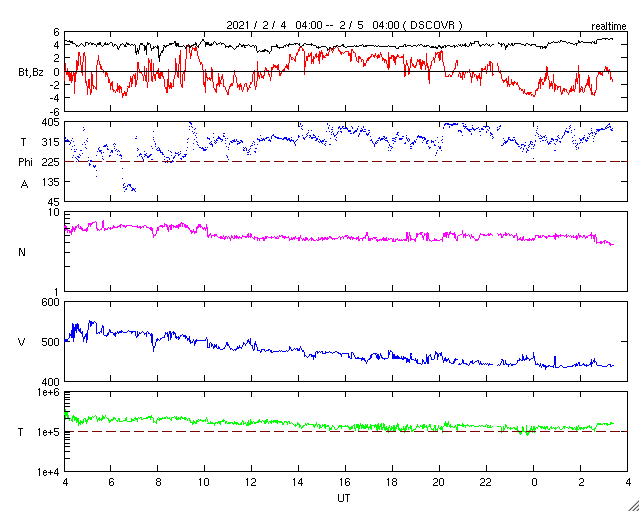This screenshot has width=640, height=512.
Task: Click the "1e+6" tick on the temperature axis
Action: point(48,392)
